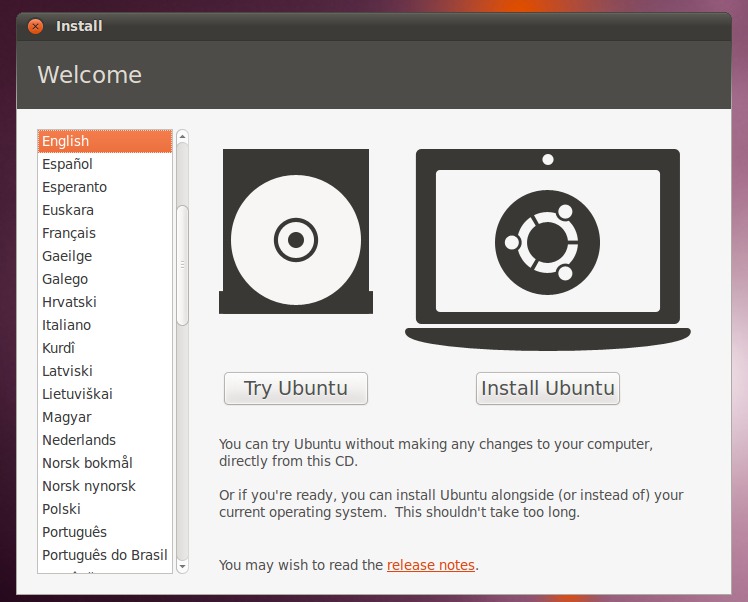Open the release notes link
The width and height of the screenshot is (748, 602).
431,565
